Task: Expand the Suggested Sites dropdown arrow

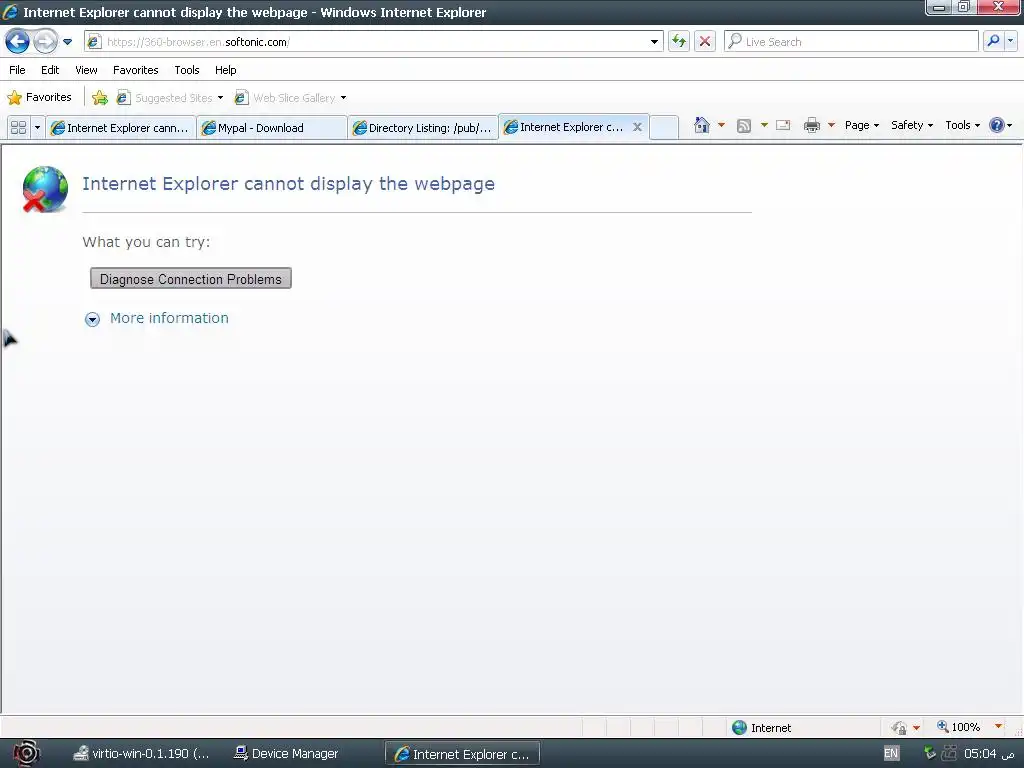Action: click(x=220, y=98)
